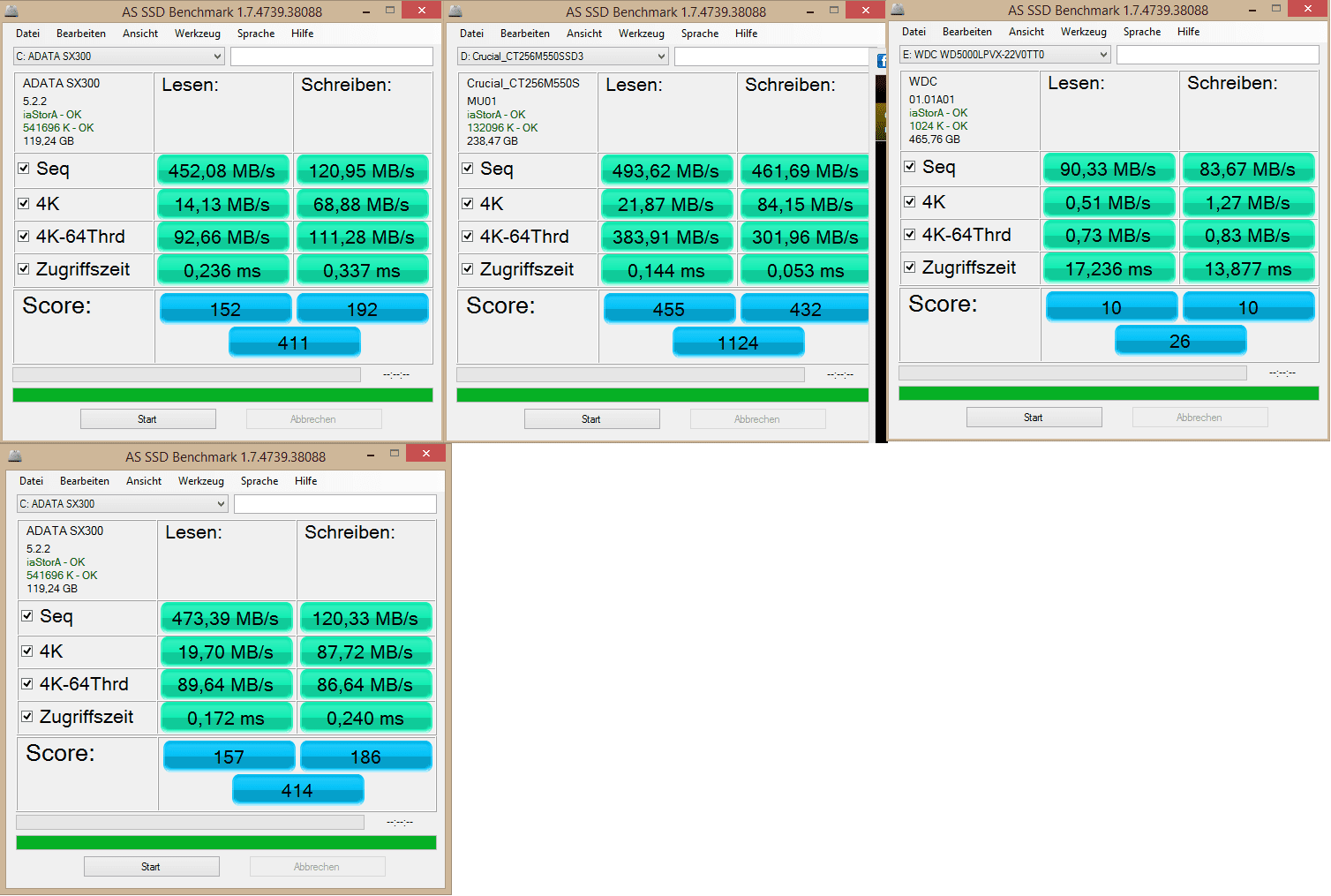Click the 0,053 ms write access time
The width and height of the screenshot is (1331, 896).
pyautogui.click(x=805, y=270)
